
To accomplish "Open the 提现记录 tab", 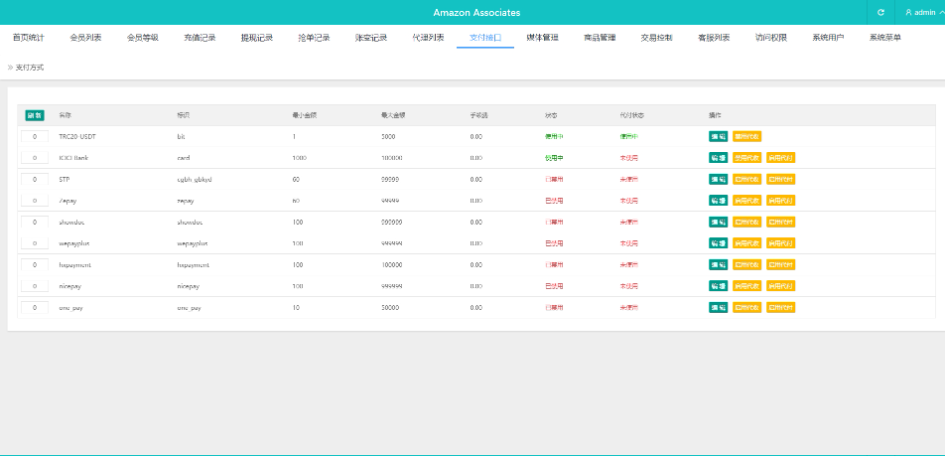I will point(257,37).
